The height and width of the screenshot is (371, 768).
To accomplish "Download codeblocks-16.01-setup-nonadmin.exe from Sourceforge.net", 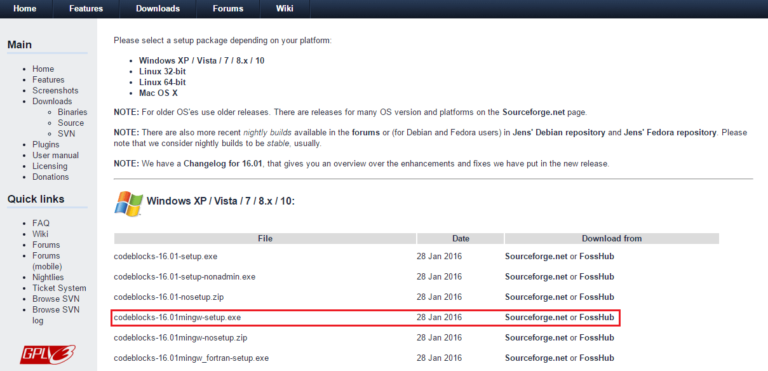I will (536, 277).
